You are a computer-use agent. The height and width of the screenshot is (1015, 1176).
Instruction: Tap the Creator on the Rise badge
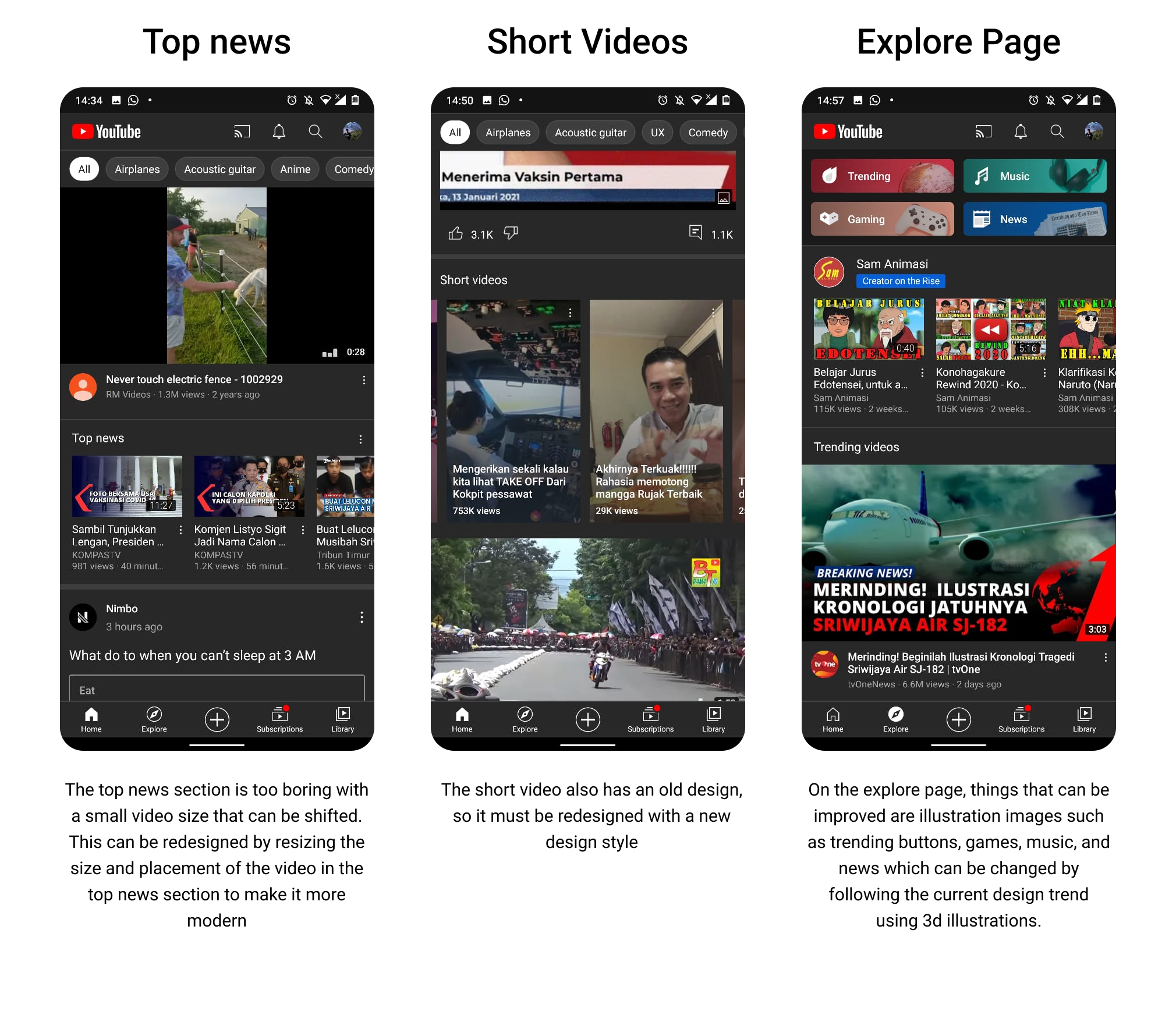coord(901,281)
